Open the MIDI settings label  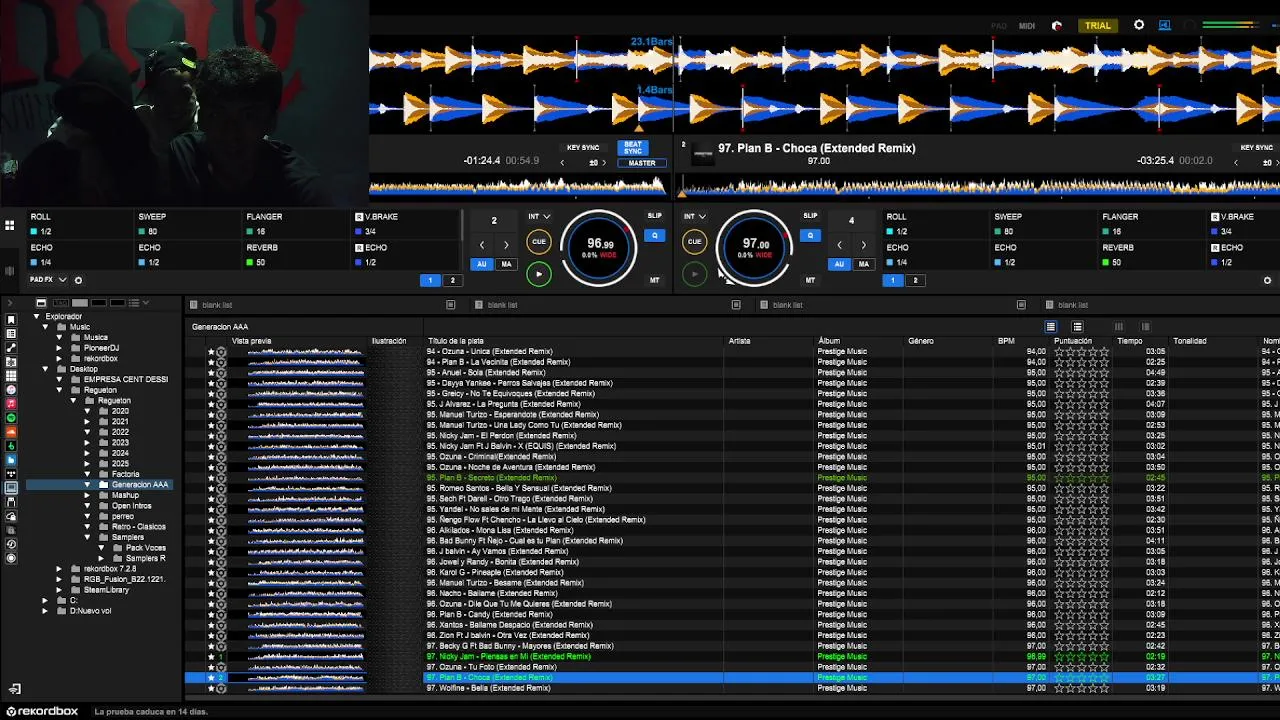tap(1027, 26)
